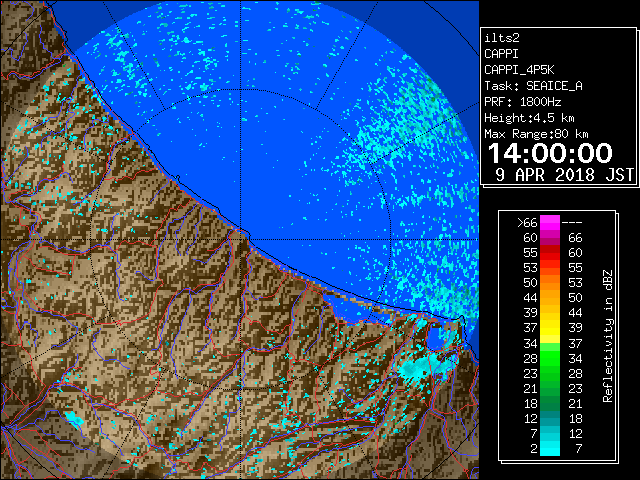Select the 'Max Range:80 km' line
This screenshot has height=480, width=640.
[536, 134]
